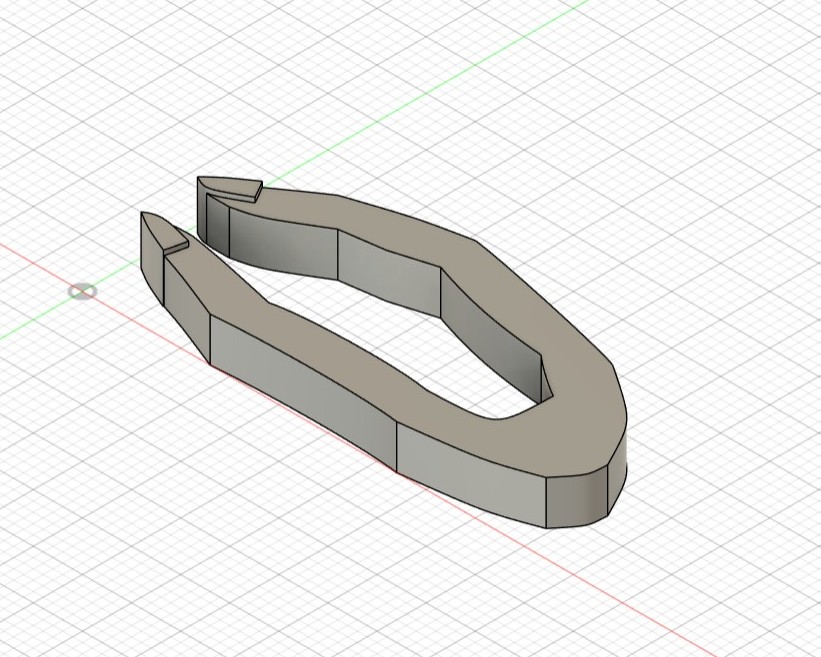821x657 pixels.
Task: Select the vertical edge at middle of lower arm's outer side
Action: [x=397, y=447]
